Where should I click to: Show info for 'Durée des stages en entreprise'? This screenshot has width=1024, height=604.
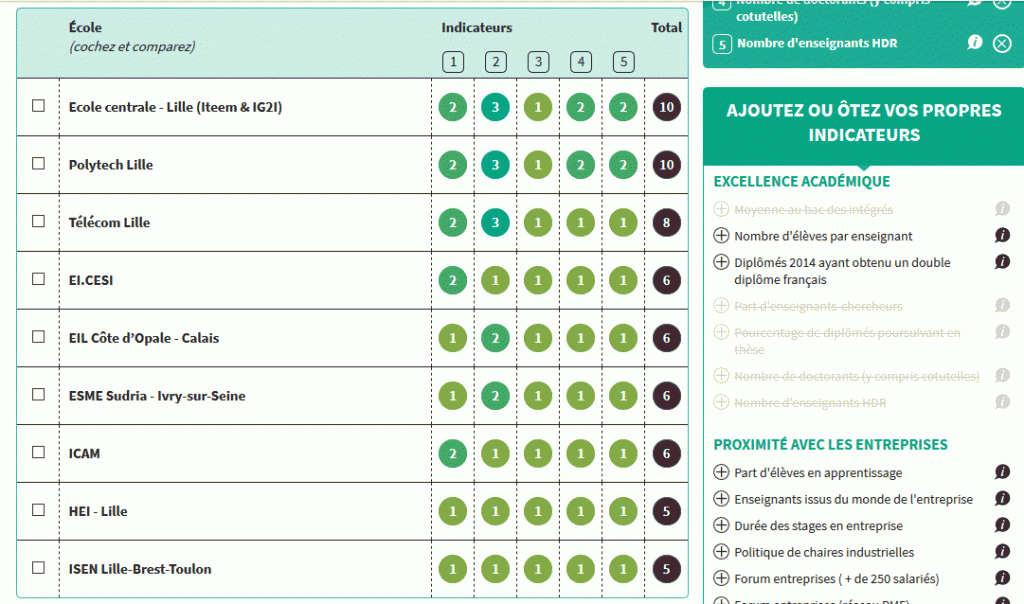pyautogui.click(x=1002, y=524)
